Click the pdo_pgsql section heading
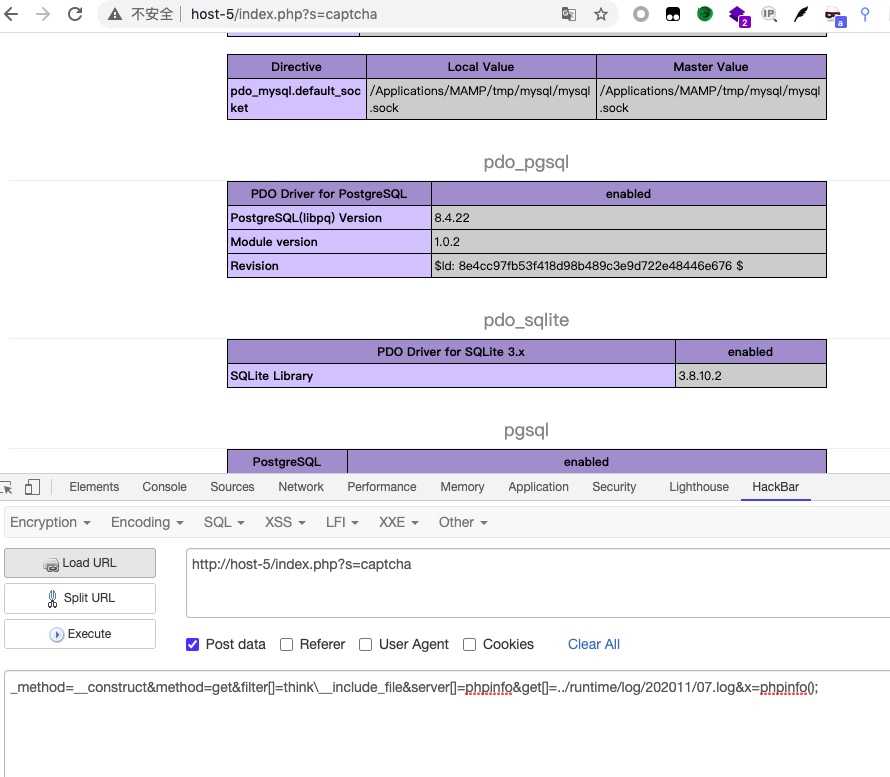Screen dimensions: 890x777 point(526,162)
